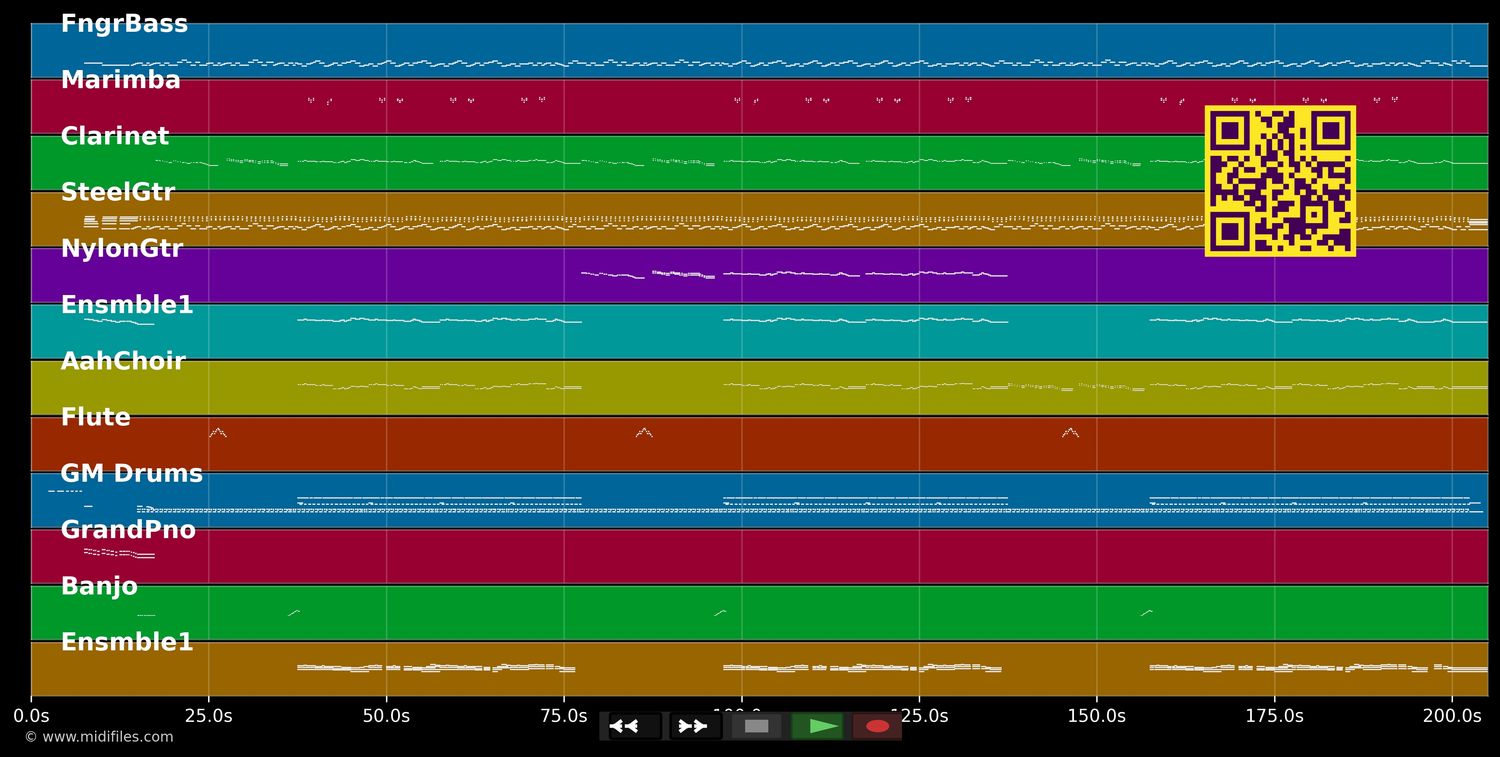Select the first Ensmble1 track
The width and height of the screenshot is (1500, 757).
(x=126, y=304)
